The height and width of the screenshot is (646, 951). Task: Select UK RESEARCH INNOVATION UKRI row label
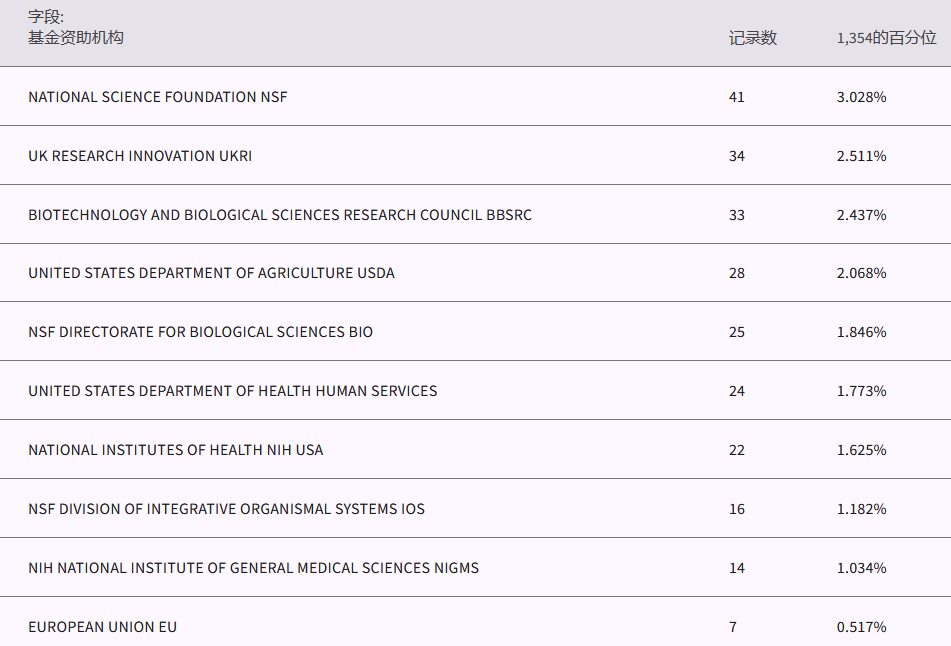tap(140, 156)
